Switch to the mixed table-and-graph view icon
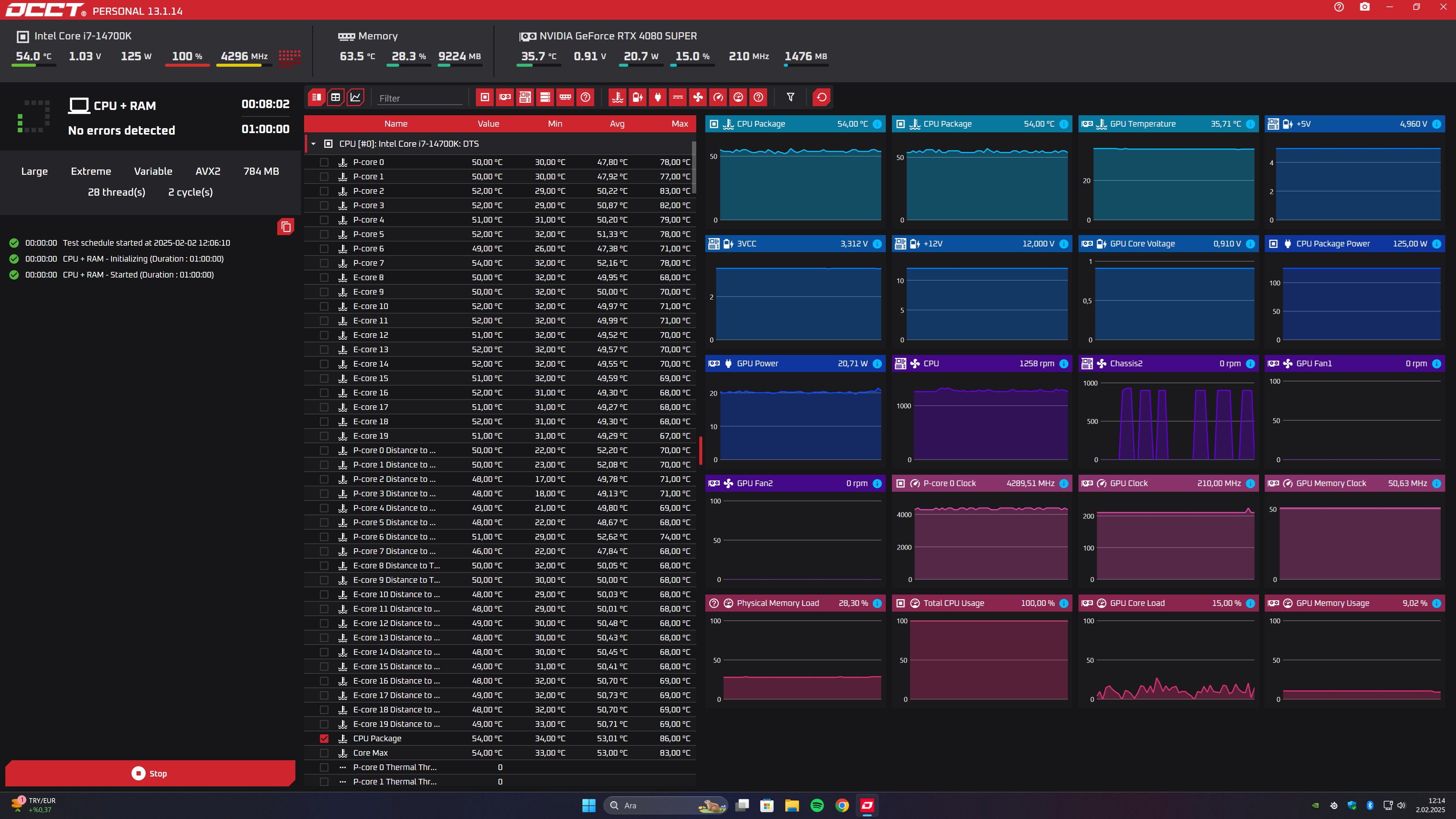The width and height of the screenshot is (1456, 819). (x=317, y=97)
